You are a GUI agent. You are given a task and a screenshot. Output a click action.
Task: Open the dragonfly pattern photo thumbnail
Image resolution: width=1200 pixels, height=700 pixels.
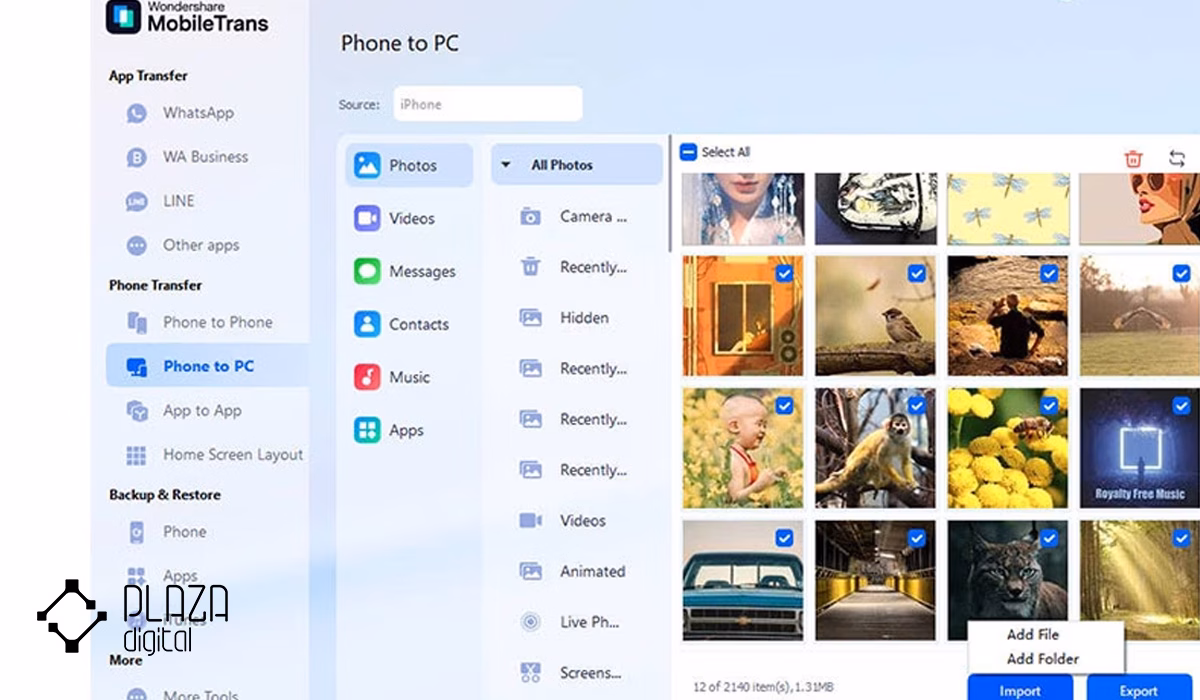[1007, 208]
